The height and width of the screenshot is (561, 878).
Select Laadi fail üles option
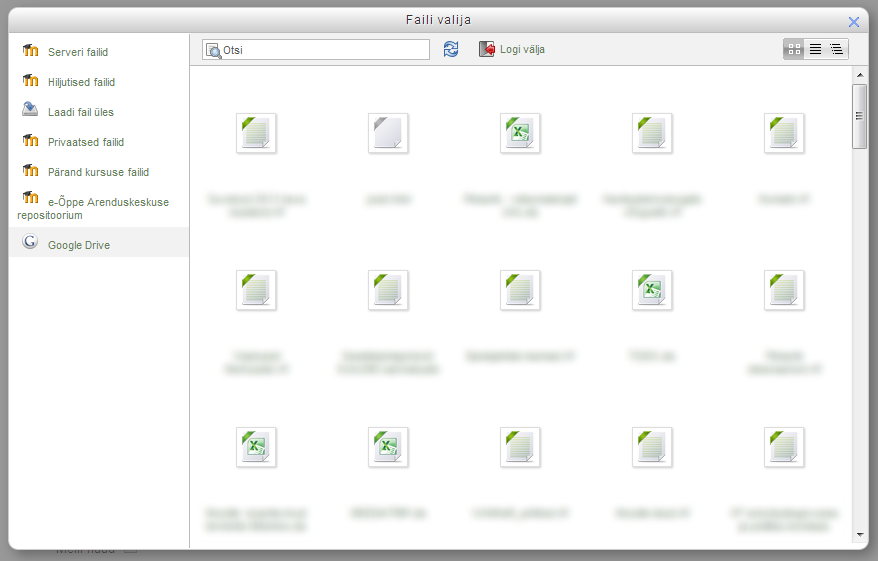click(x=81, y=112)
